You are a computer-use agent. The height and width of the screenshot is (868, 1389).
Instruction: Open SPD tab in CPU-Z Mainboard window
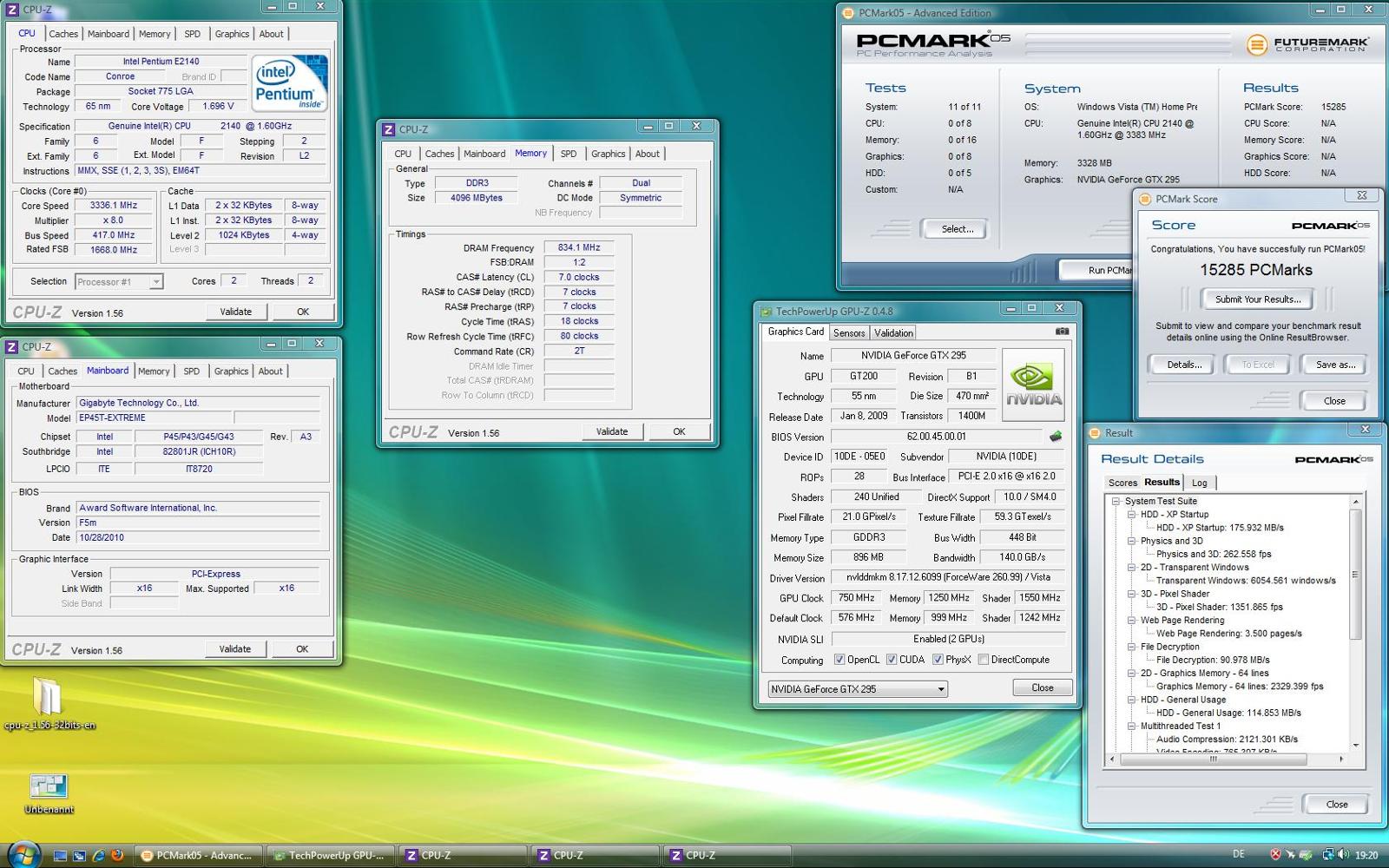[x=192, y=371]
